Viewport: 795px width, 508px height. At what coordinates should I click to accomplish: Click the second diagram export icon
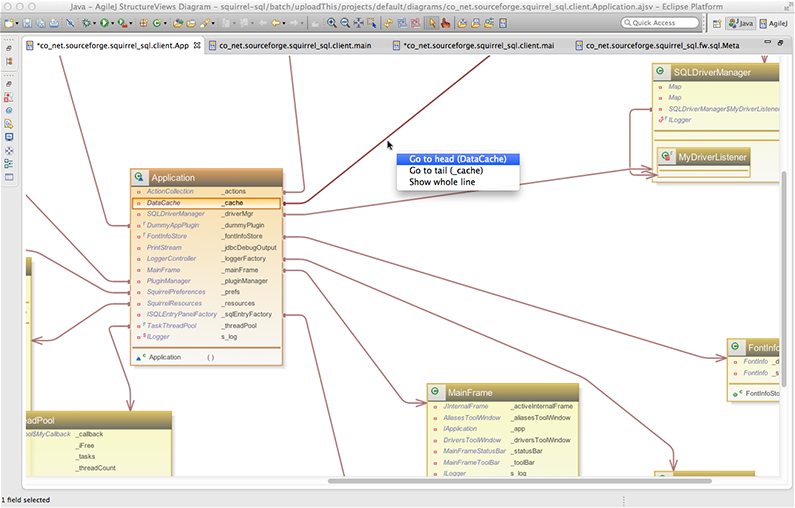point(476,23)
